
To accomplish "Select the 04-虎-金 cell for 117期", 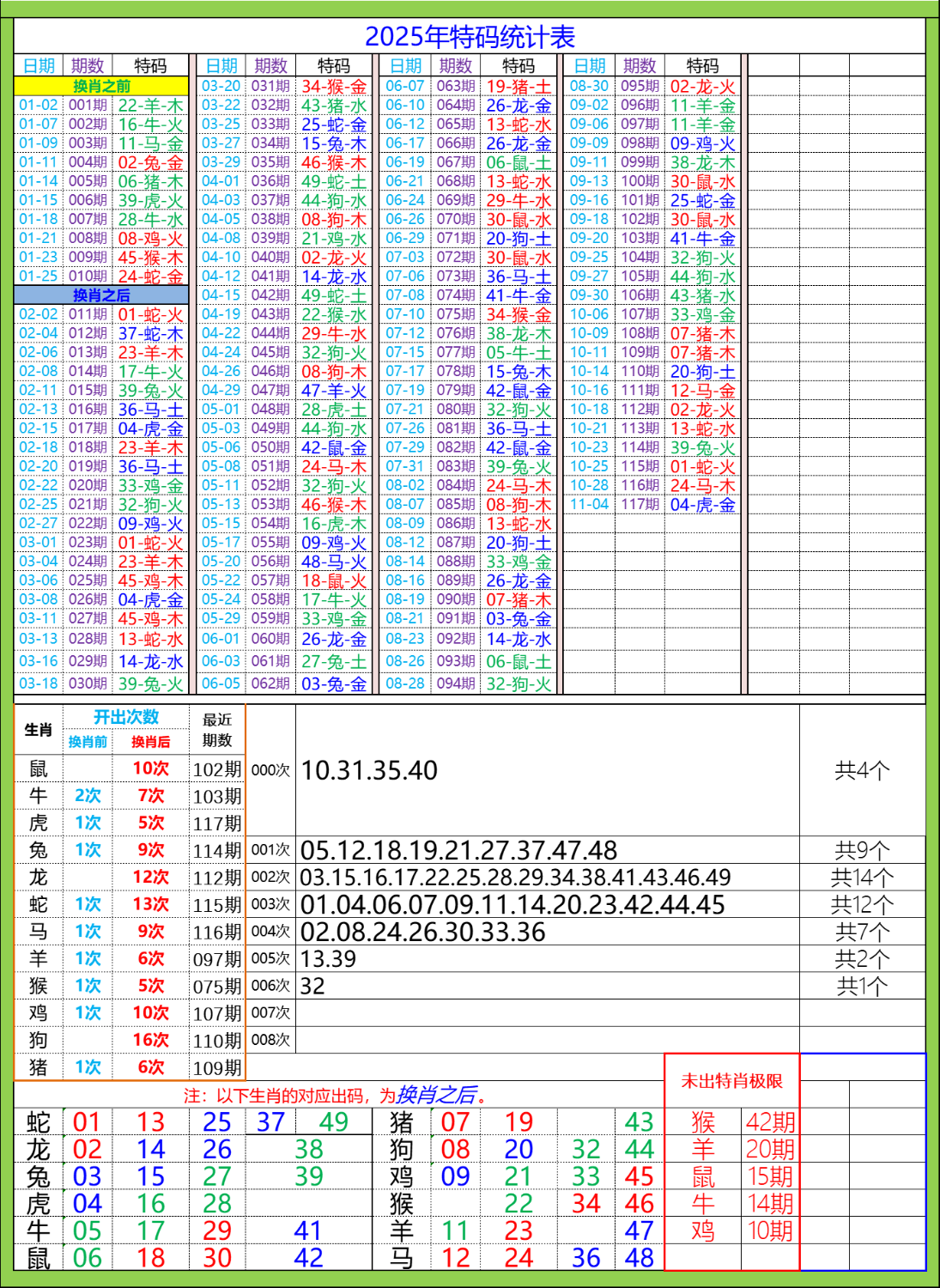I will (702, 505).
